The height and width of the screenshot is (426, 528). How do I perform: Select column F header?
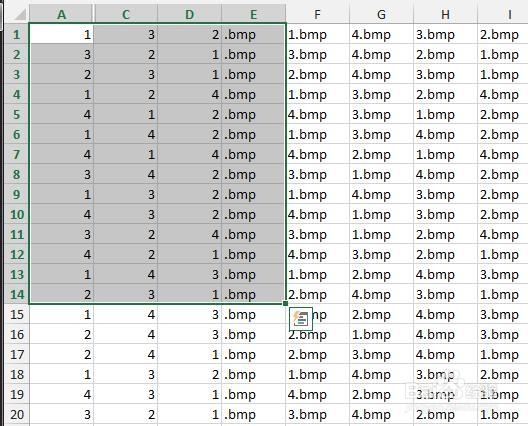coord(318,14)
